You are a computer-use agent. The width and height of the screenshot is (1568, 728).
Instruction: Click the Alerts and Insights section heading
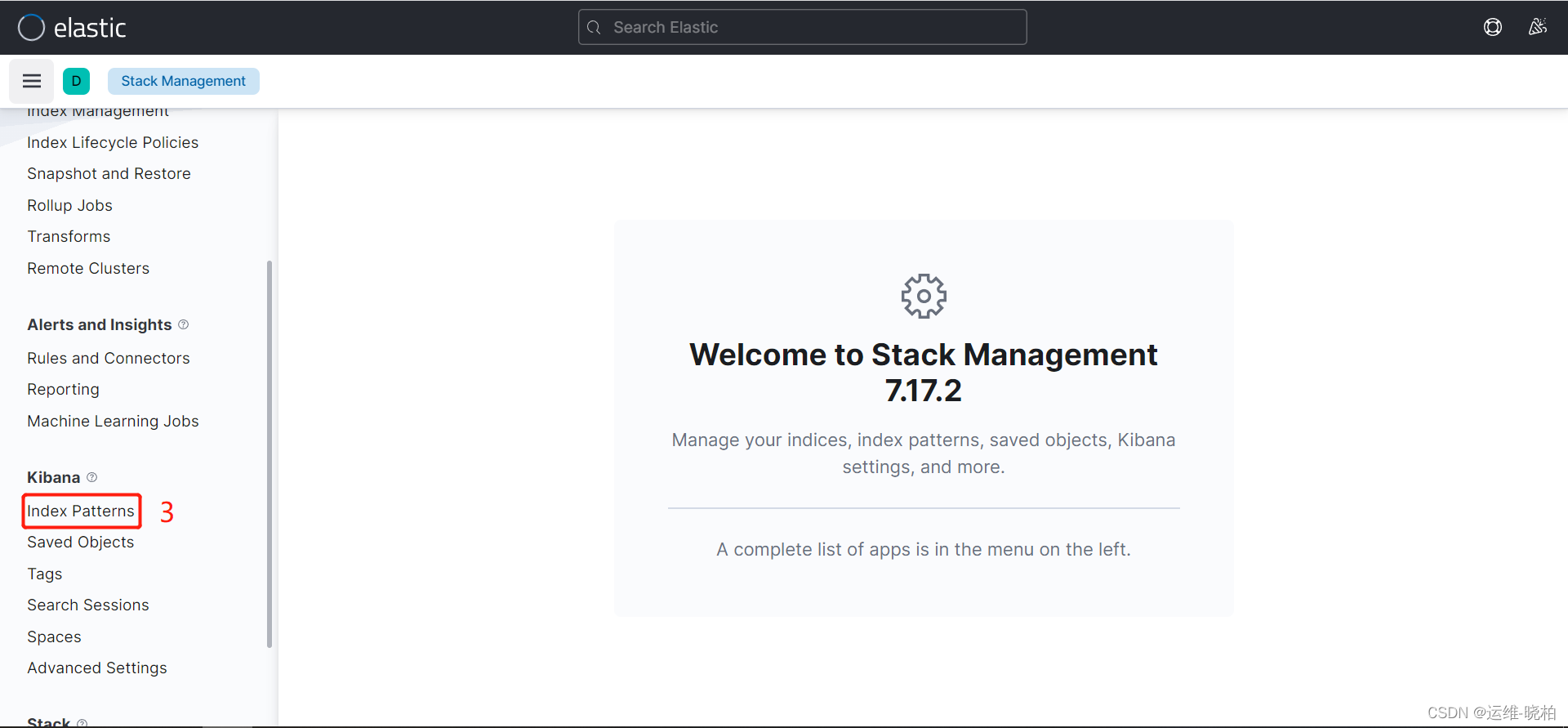[x=100, y=324]
